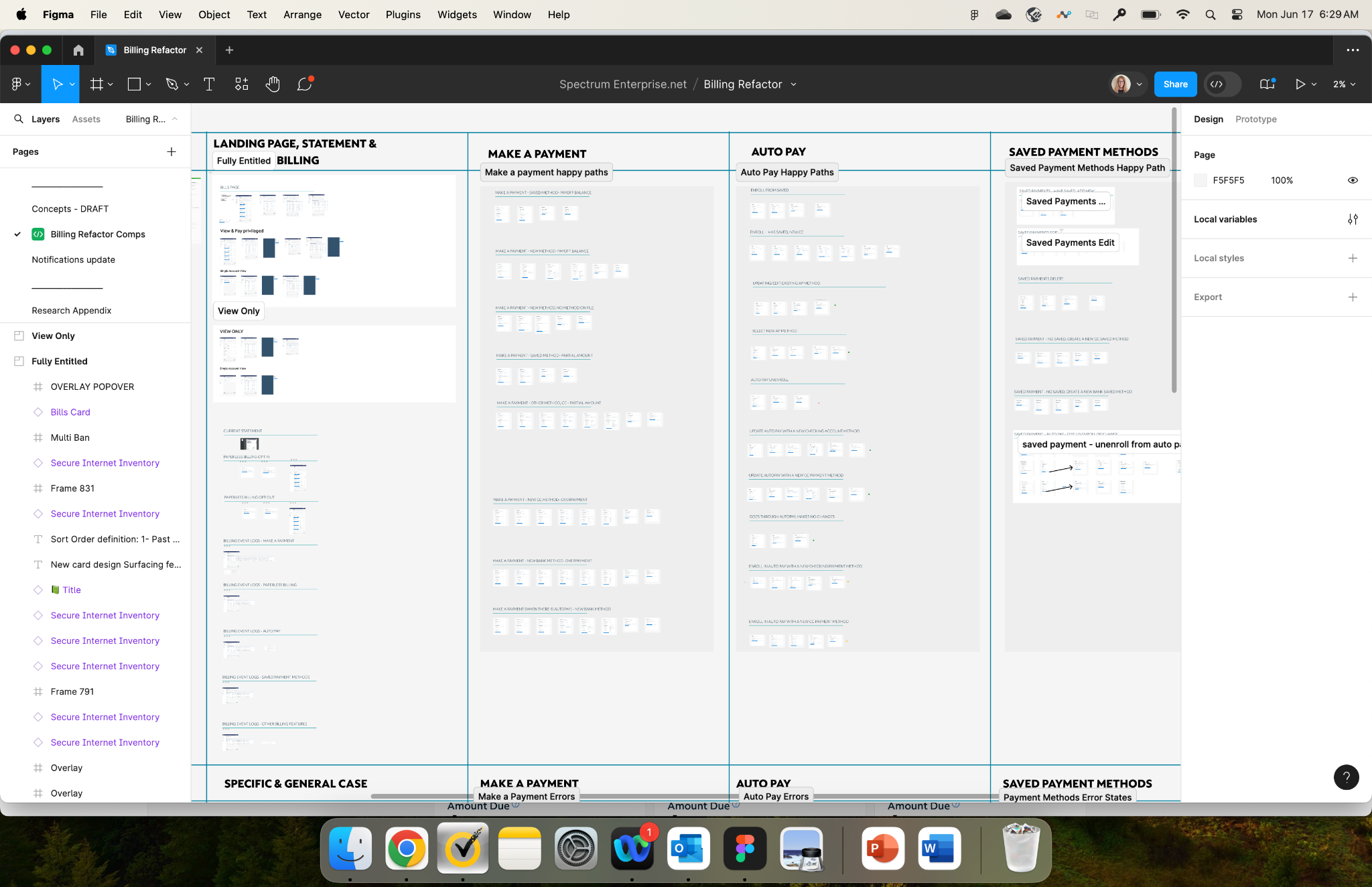Open the Frame tool options chevron
Screen dimensions: 1372x887
click(x=111, y=84)
